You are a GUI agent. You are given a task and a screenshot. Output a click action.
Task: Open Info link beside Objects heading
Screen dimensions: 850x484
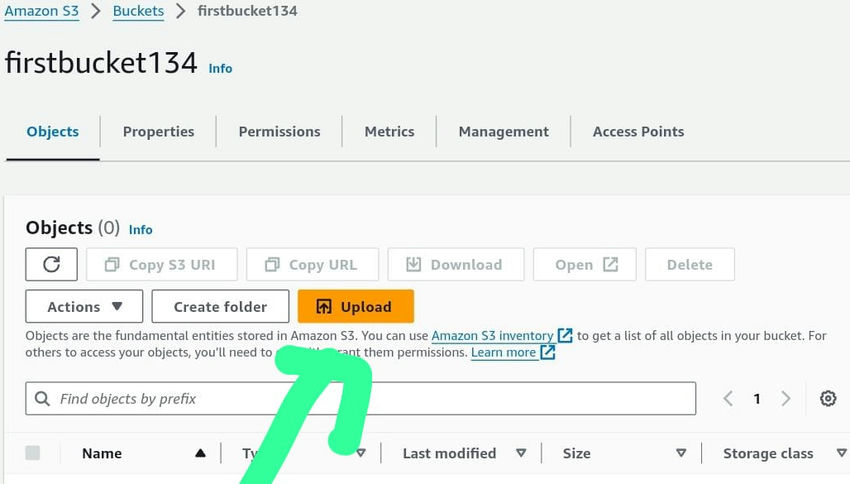tap(140, 230)
